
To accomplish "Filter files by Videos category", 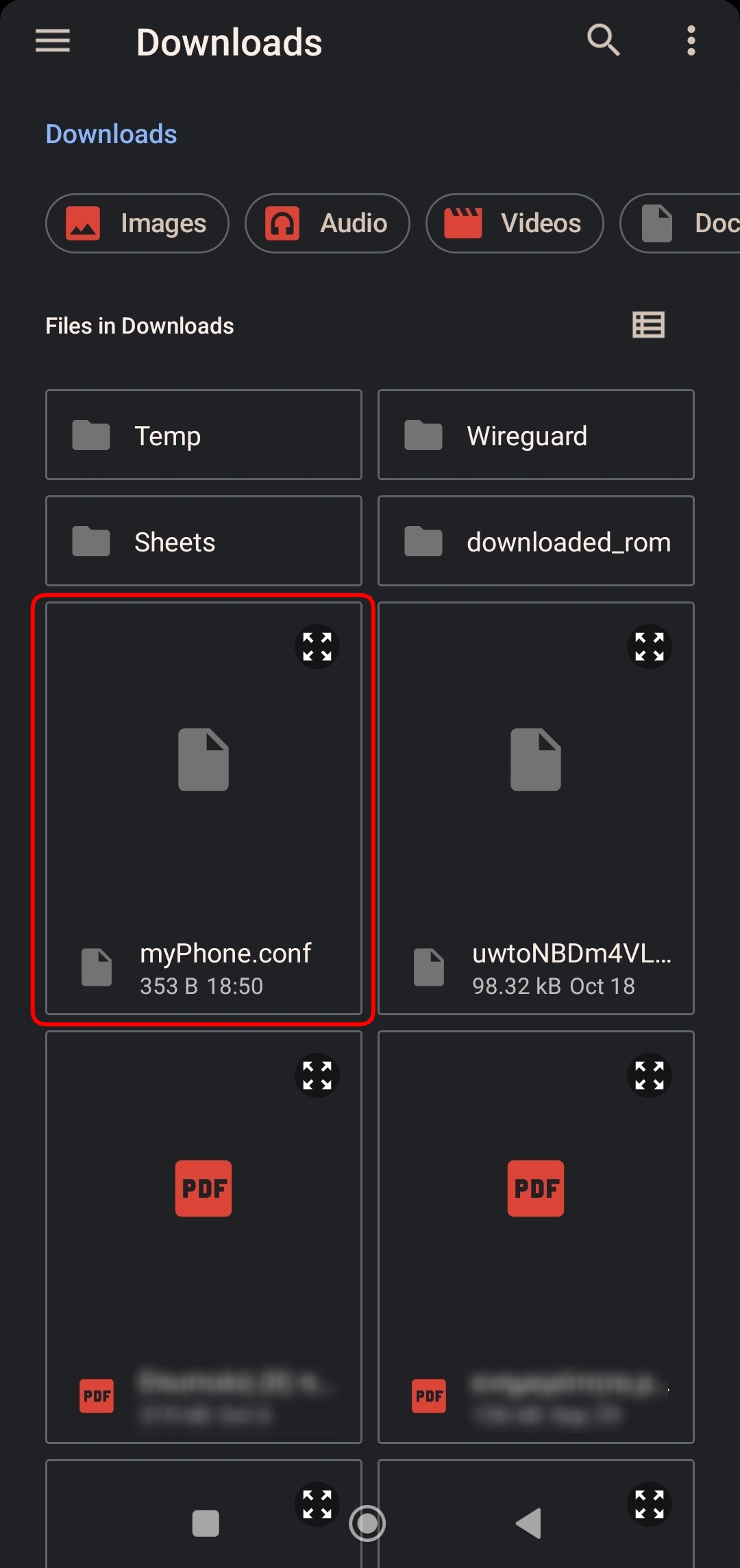I will tap(515, 223).
